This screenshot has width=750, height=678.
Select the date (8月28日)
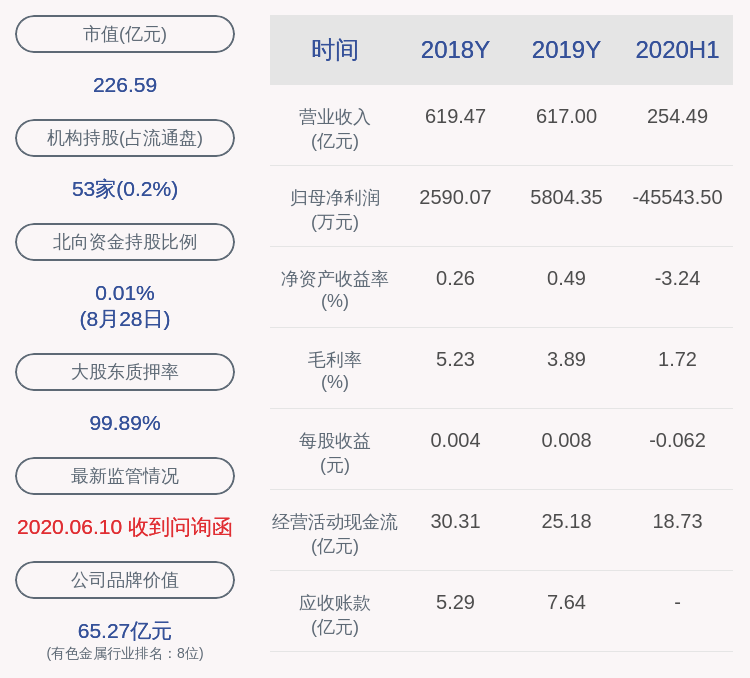pyautogui.click(x=125, y=319)
